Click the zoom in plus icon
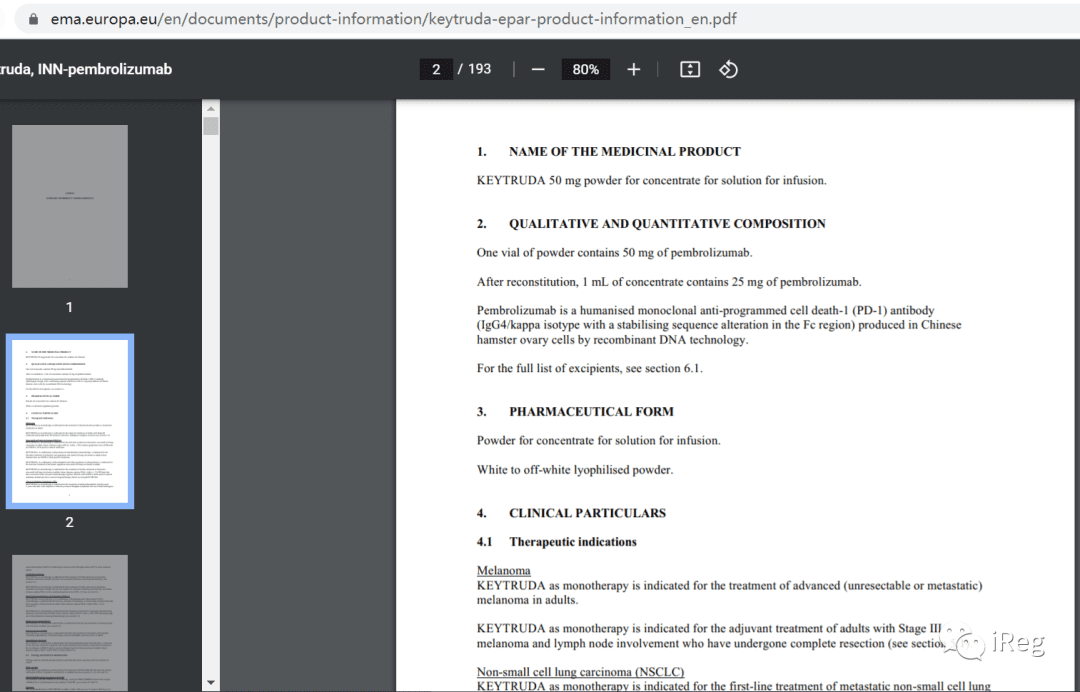This screenshot has width=1080, height=692. click(x=634, y=70)
